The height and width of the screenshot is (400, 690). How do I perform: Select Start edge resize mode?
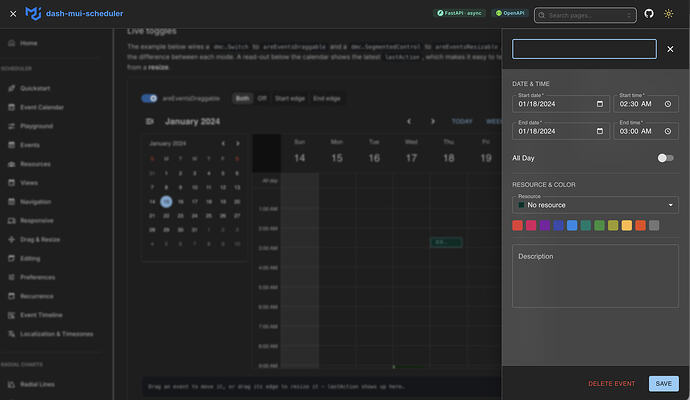[x=290, y=99]
